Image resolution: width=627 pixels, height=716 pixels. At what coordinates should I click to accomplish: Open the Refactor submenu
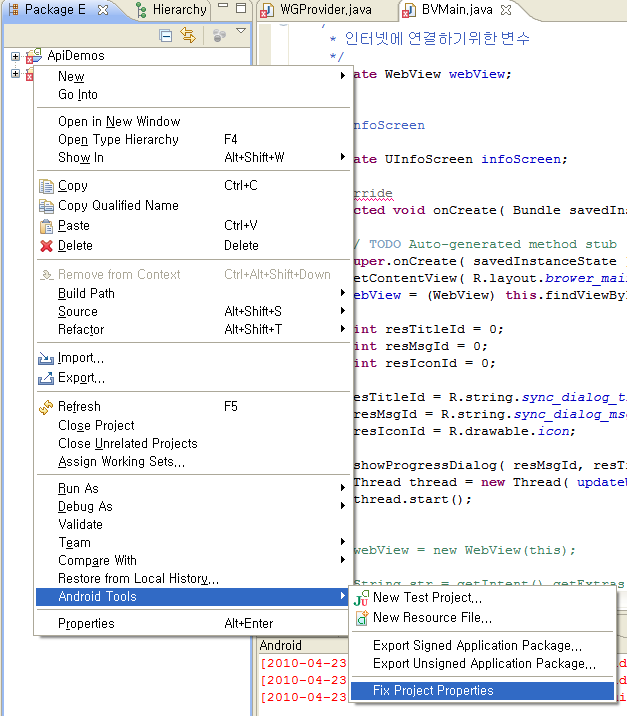tap(193, 329)
